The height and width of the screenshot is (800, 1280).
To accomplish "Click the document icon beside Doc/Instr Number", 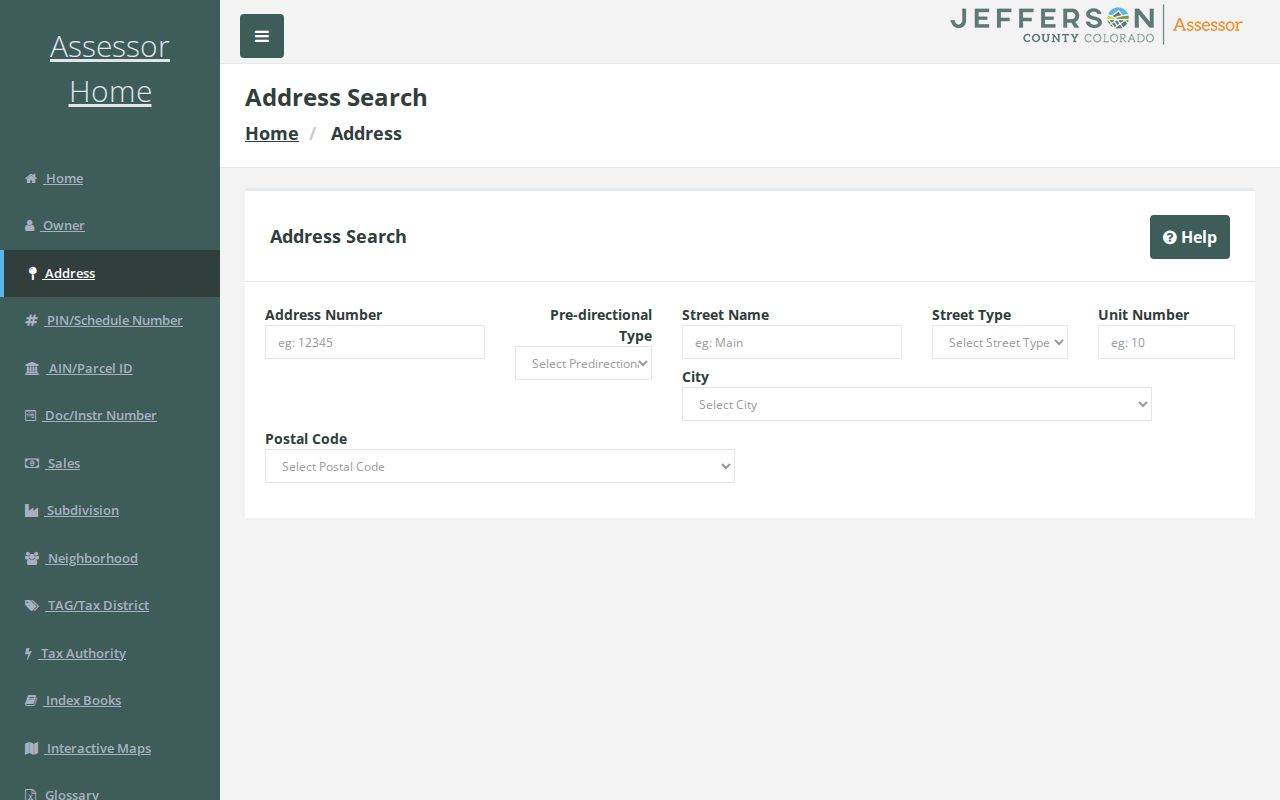I will [x=31, y=416].
